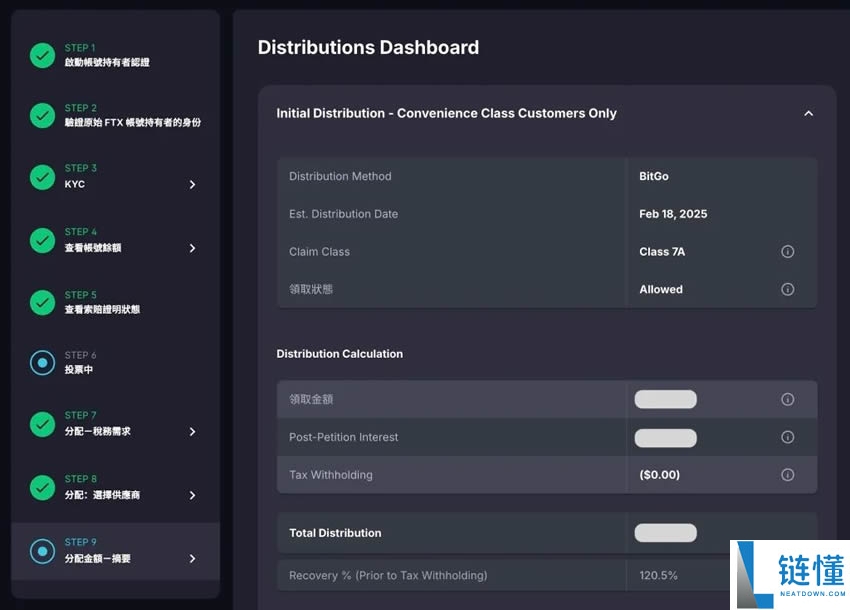Click the blue status circle on STEP 9
This screenshot has width=850, height=610.
(x=42, y=550)
